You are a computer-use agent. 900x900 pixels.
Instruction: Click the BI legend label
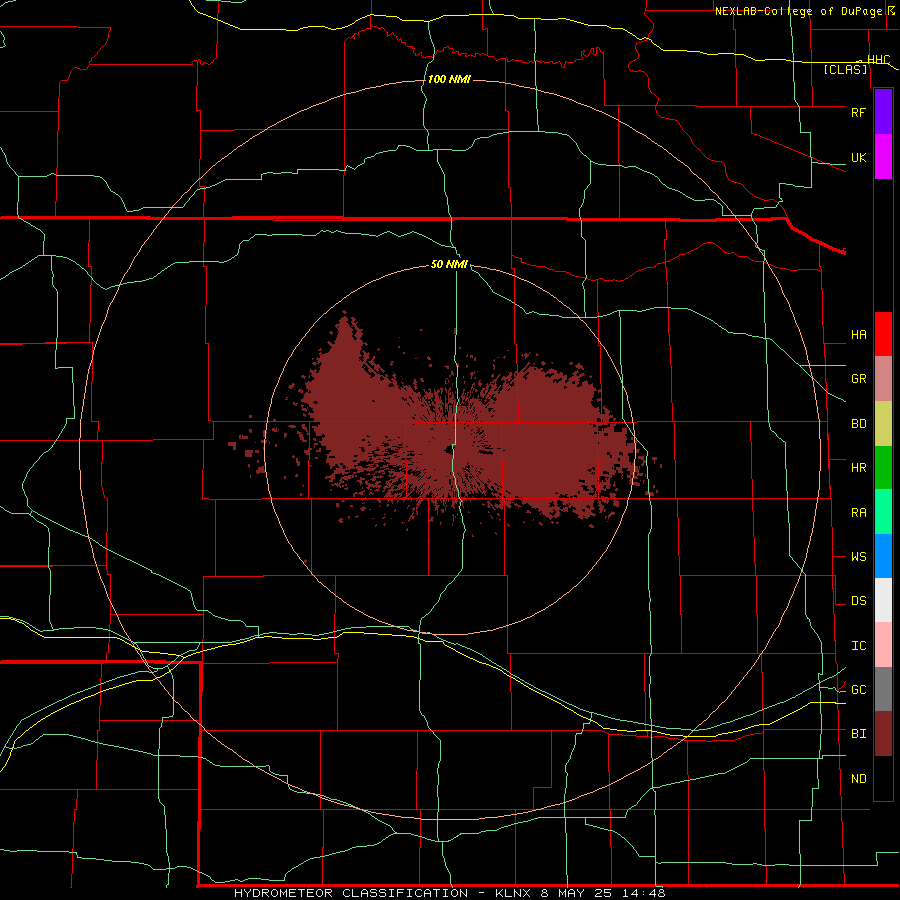(x=858, y=734)
